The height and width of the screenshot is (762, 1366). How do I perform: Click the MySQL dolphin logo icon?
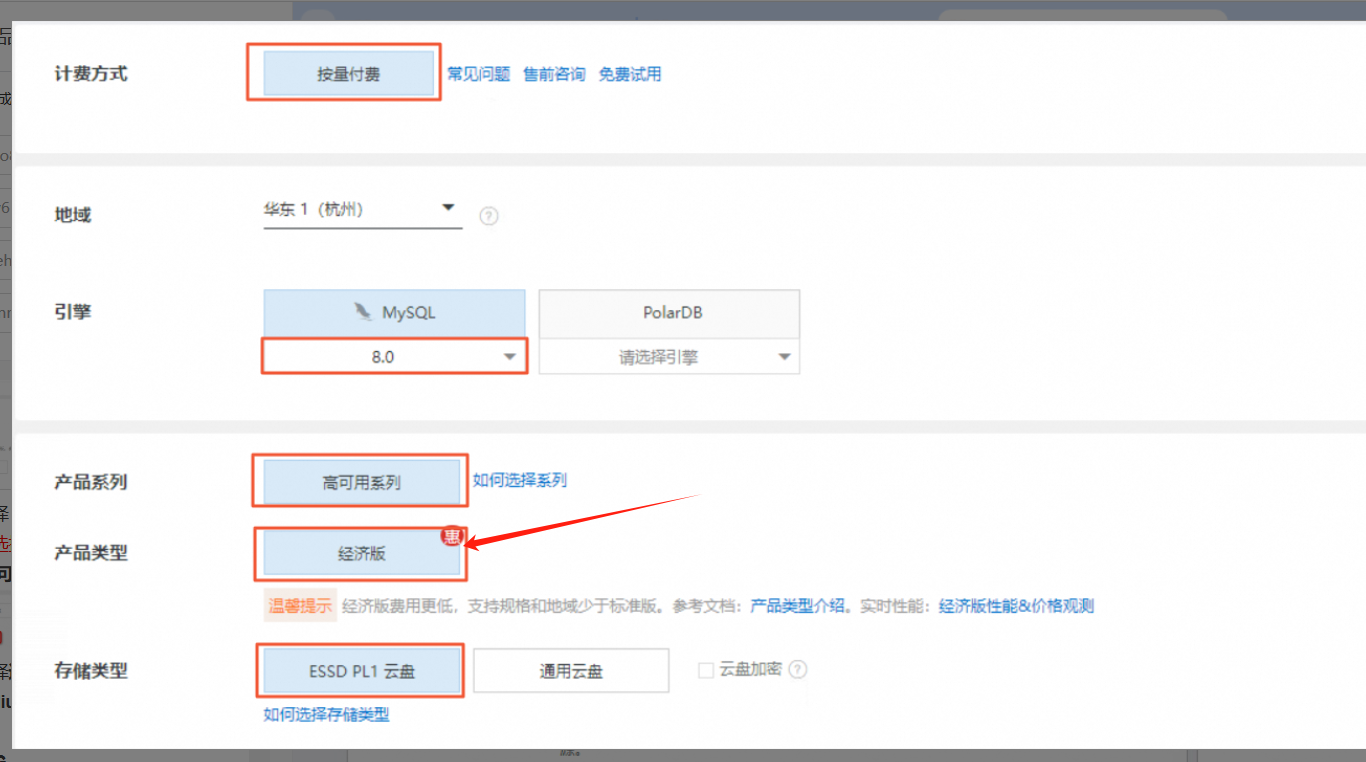pyautogui.click(x=362, y=312)
